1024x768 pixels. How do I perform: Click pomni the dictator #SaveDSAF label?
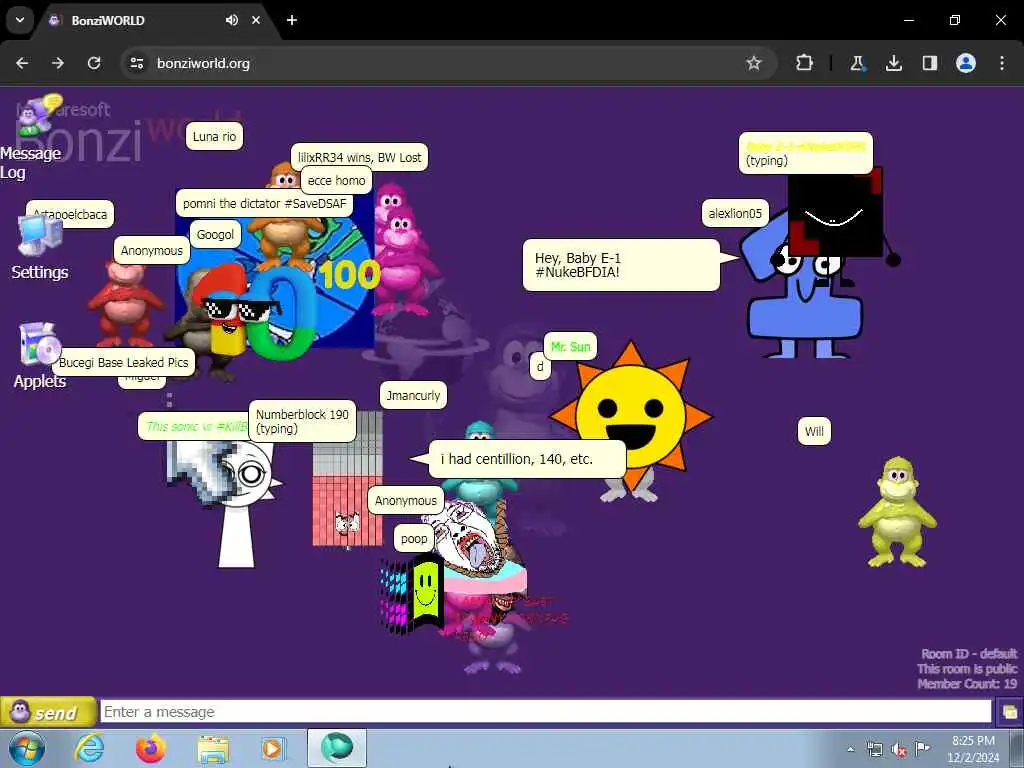pos(264,204)
